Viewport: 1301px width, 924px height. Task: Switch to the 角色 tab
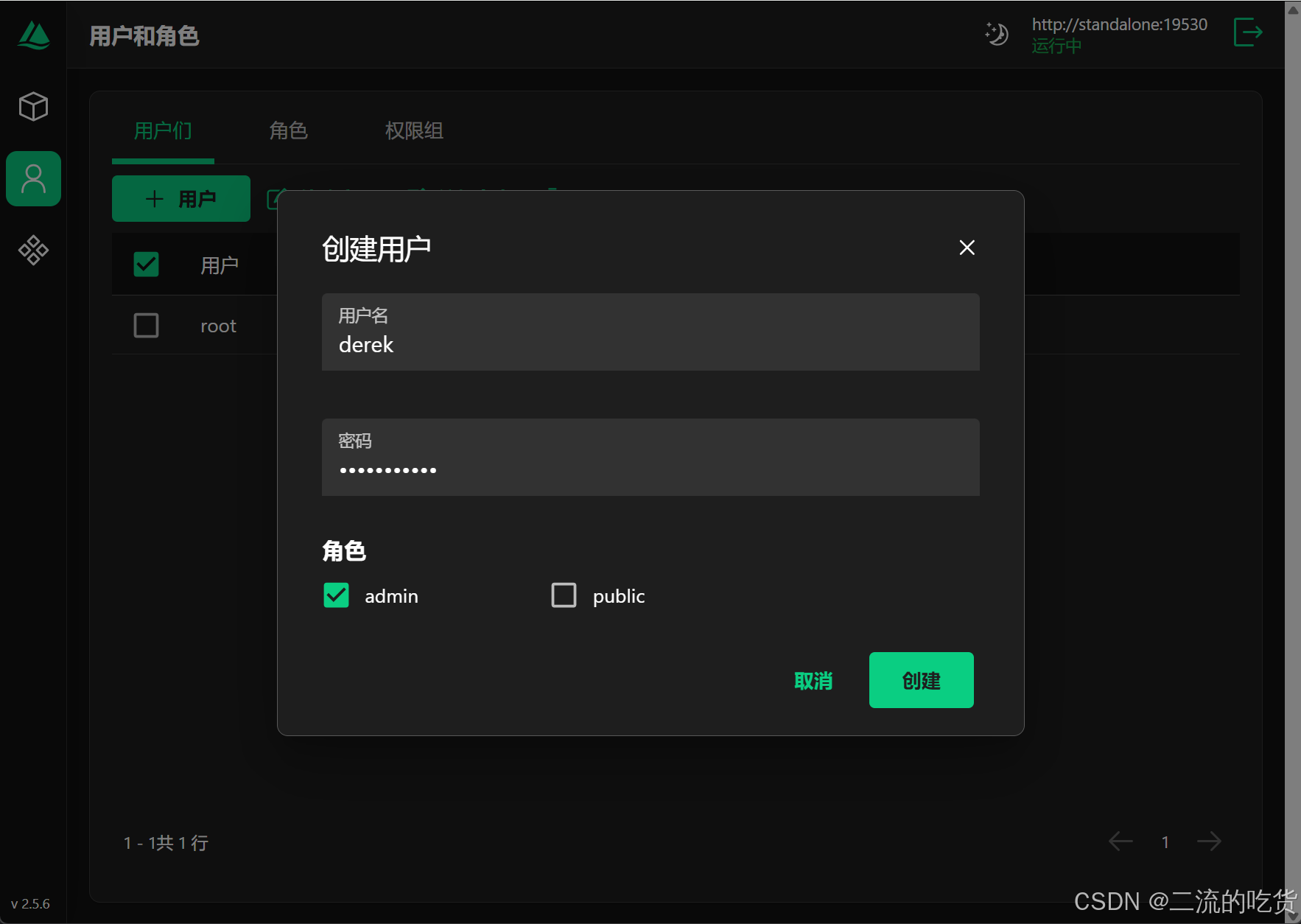(x=288, y=130)
